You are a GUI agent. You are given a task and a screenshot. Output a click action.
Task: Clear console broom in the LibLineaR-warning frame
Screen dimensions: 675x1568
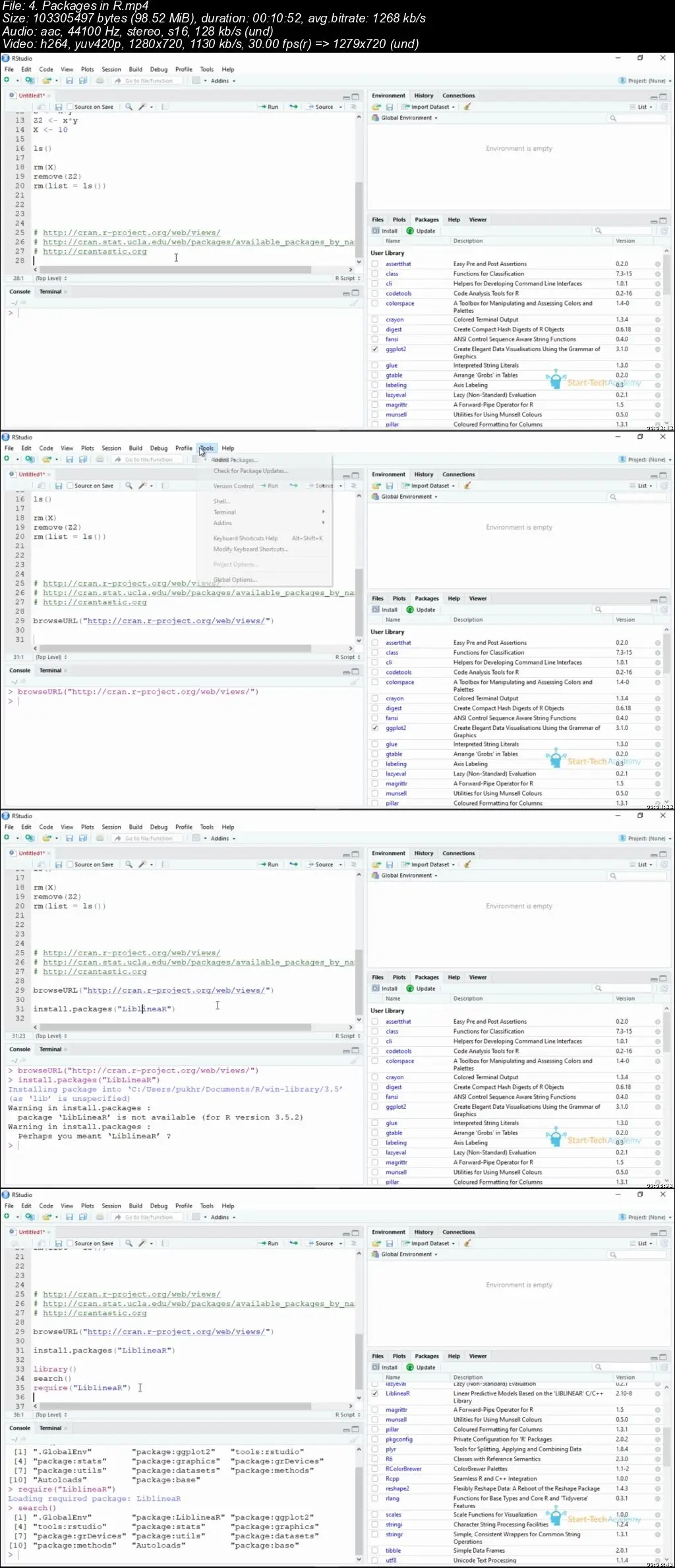pyautogui.click(x=355, y=1061)
